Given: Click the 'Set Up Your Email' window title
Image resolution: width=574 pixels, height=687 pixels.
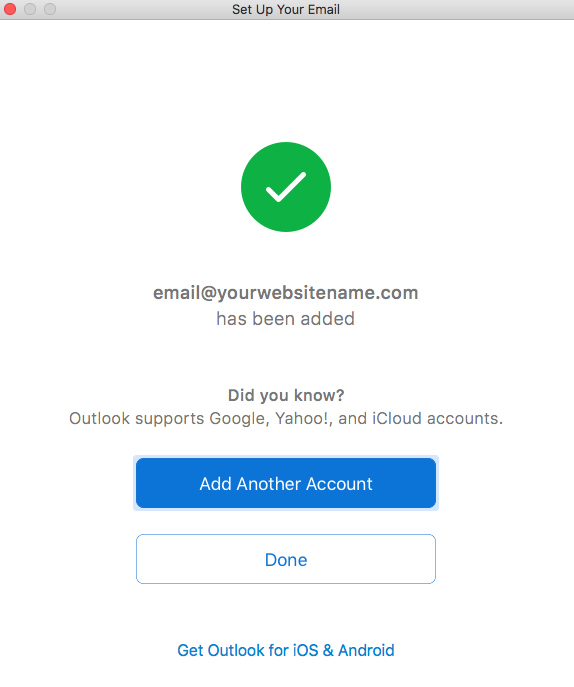Looking at the screenshot, I should 286,9.
